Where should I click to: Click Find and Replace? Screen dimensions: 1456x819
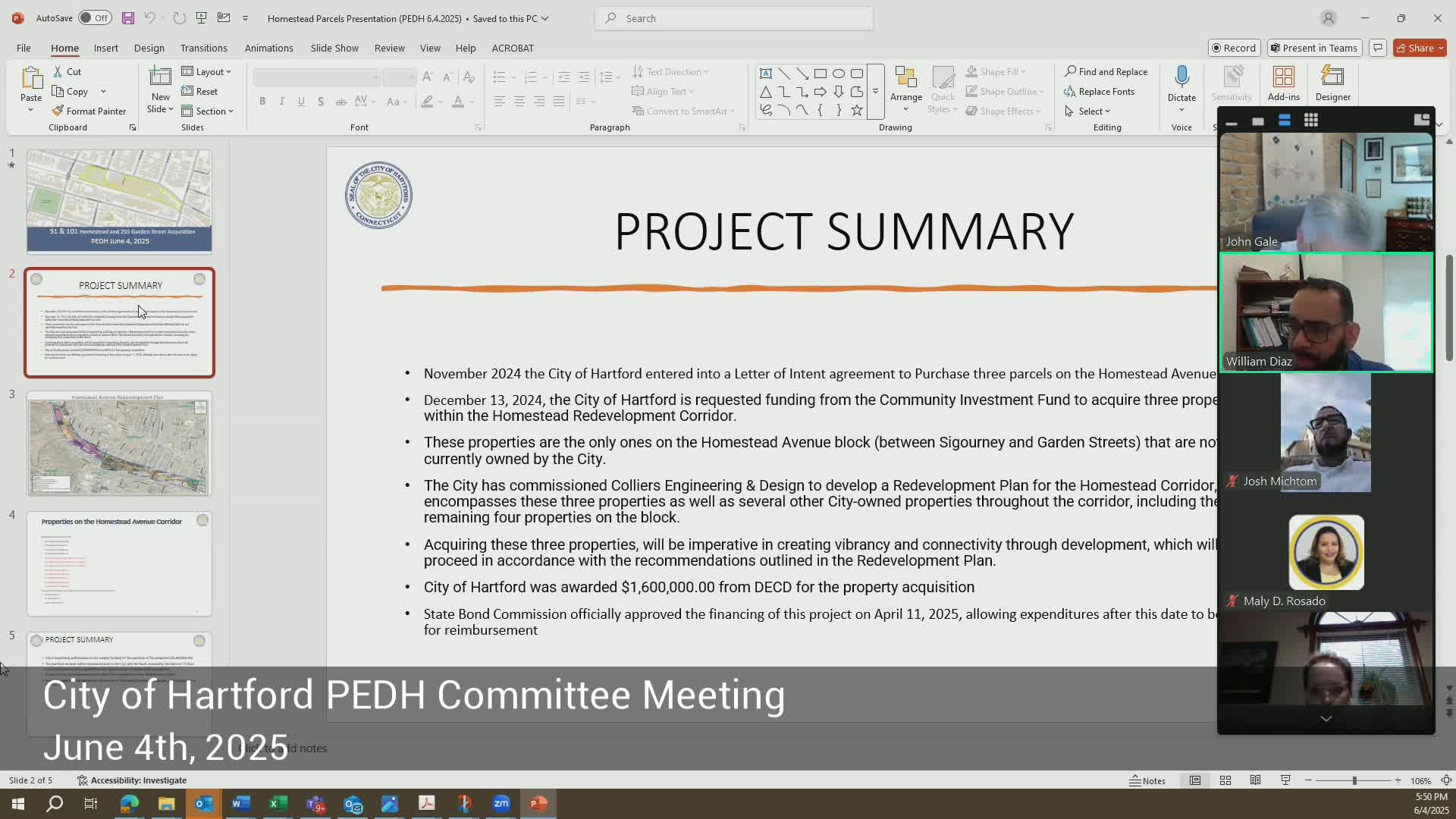point(1106,71)
